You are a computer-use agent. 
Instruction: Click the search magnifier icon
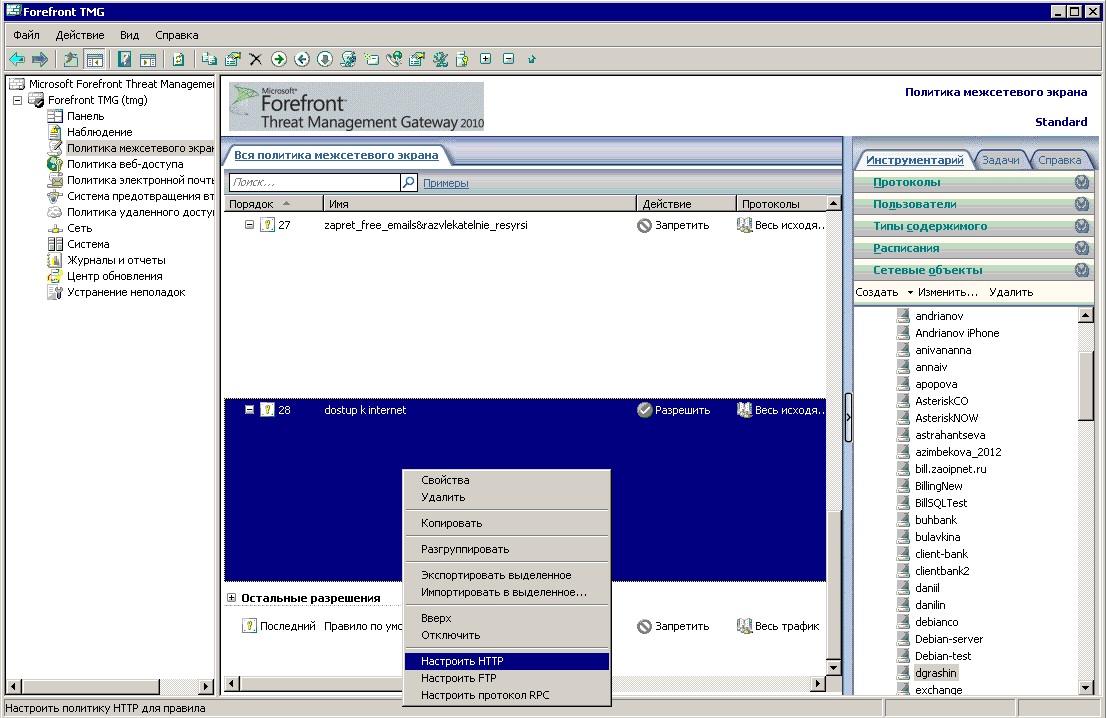click(x=408, y=183)
